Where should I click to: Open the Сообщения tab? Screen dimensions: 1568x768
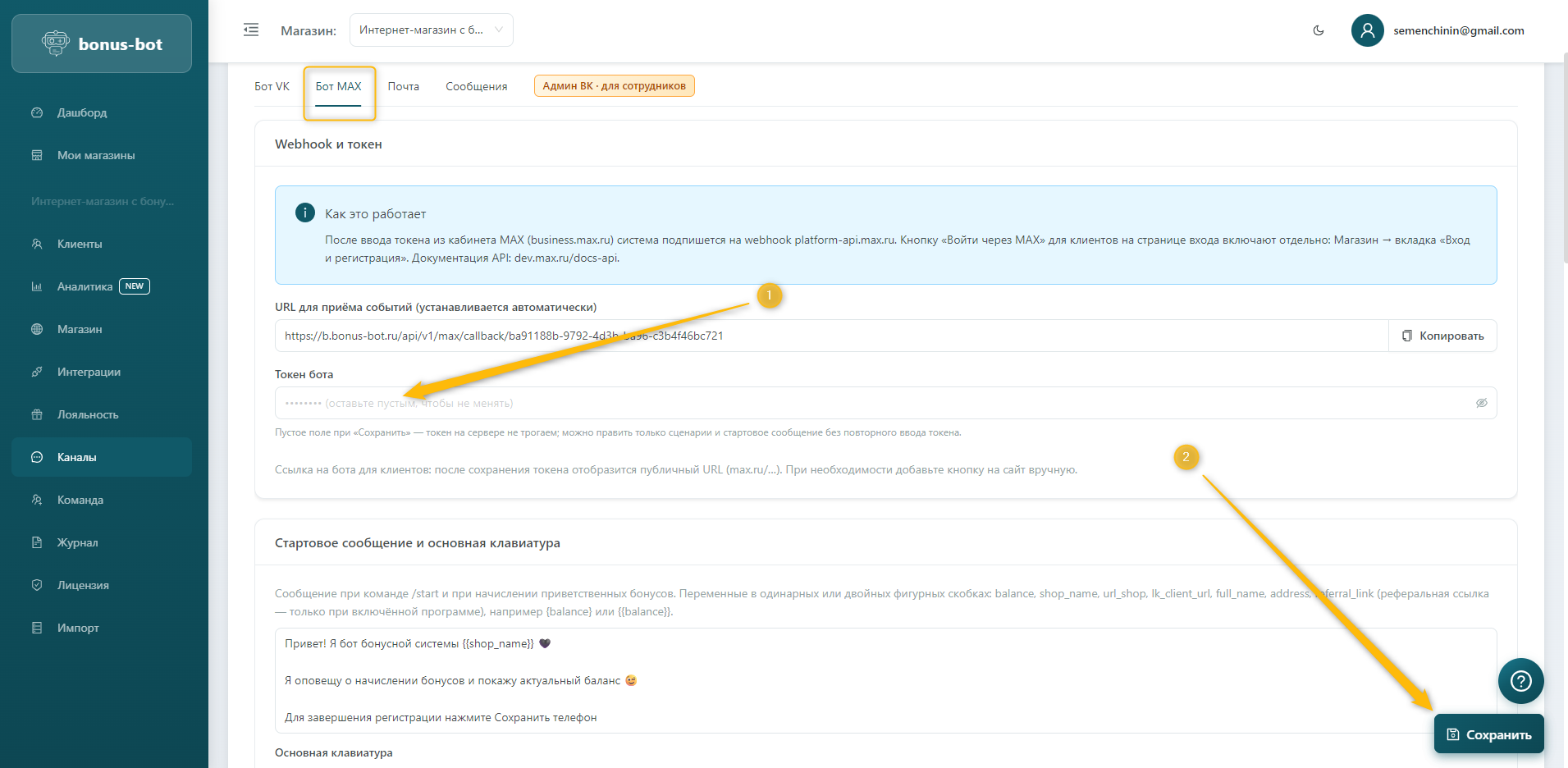click(x=476, y=86)
